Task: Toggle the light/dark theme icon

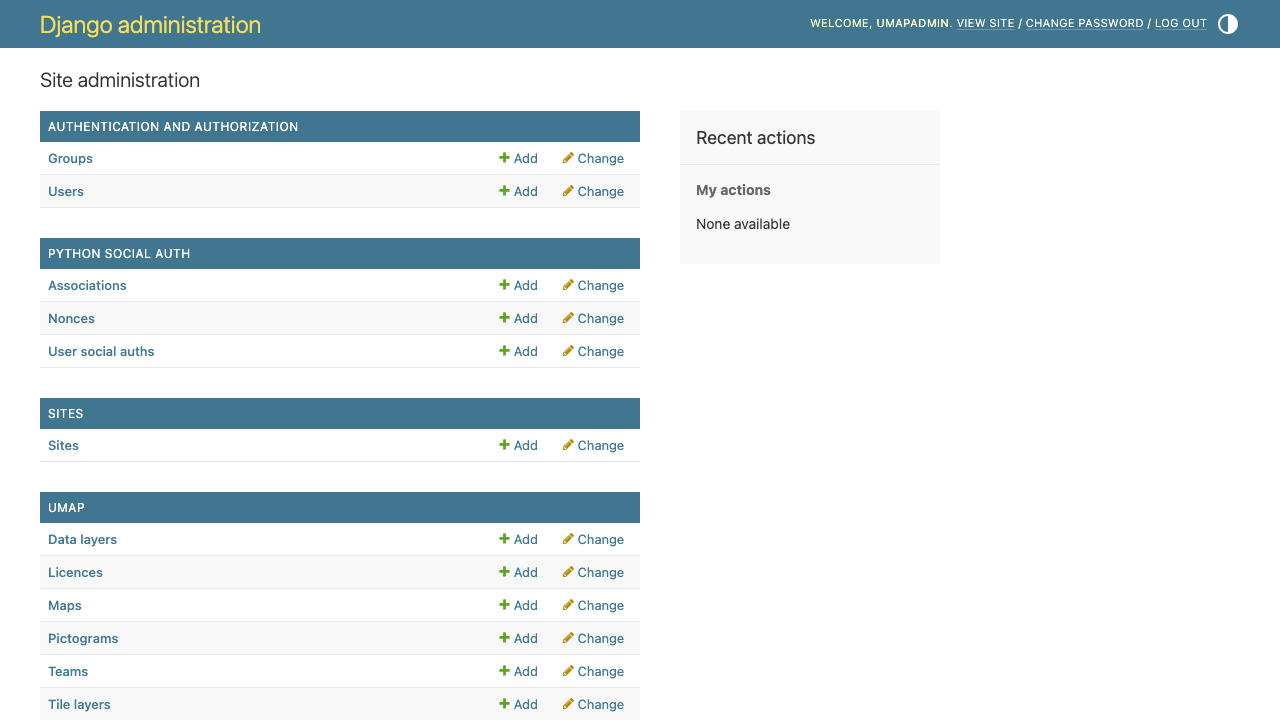Action: 1228,24
